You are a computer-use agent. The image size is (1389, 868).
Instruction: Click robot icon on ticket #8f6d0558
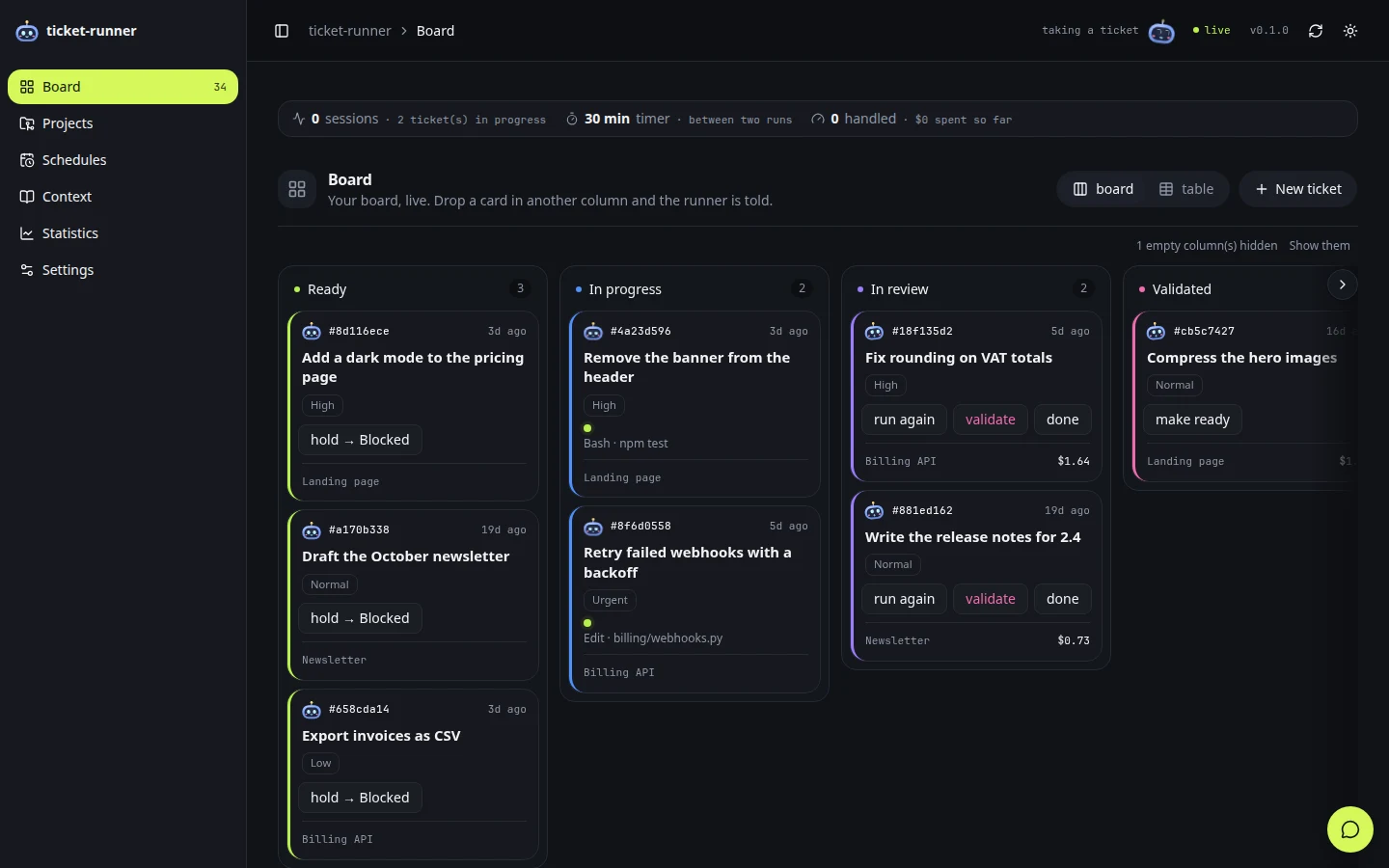tap(593, 526)
